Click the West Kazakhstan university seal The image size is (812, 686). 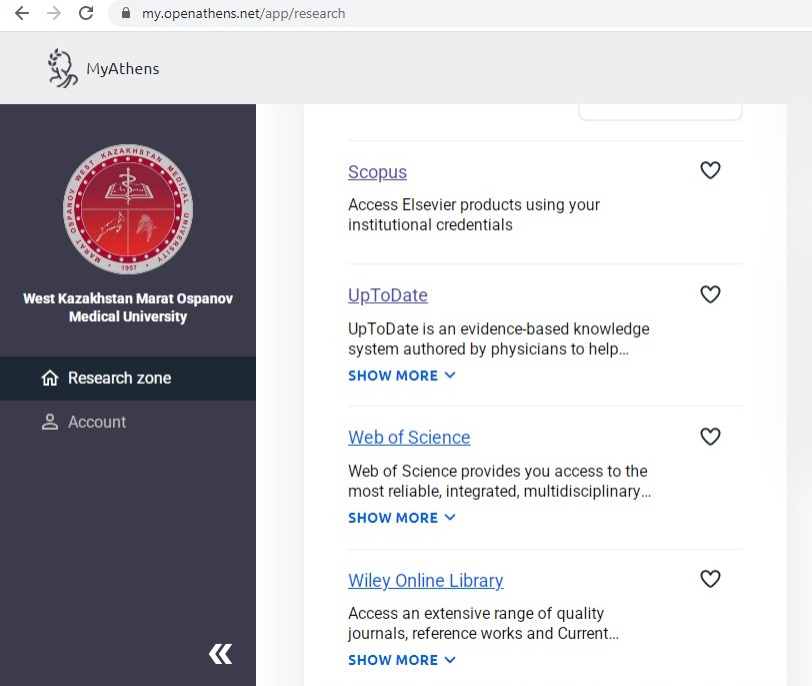pyautogui.click(x=128, y=209)
